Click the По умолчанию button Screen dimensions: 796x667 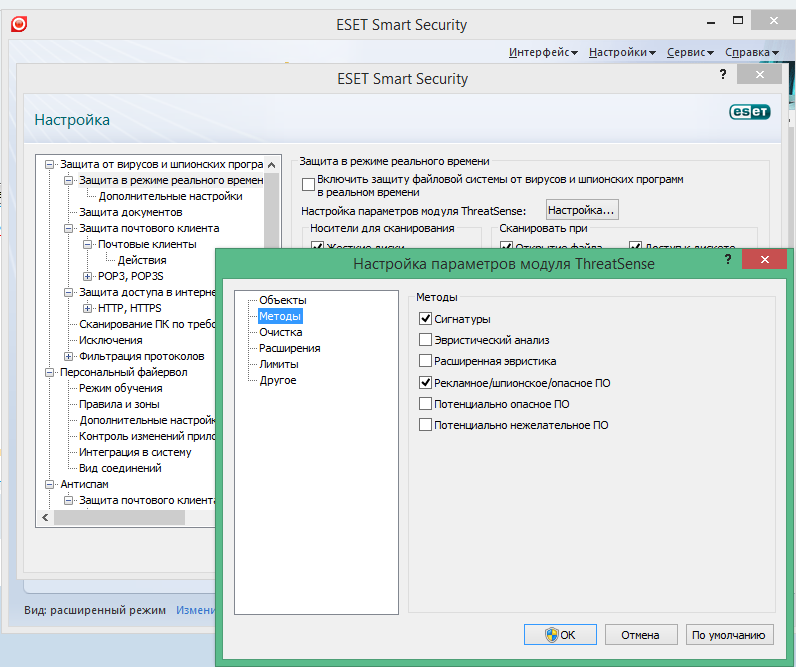pos(729,635)
